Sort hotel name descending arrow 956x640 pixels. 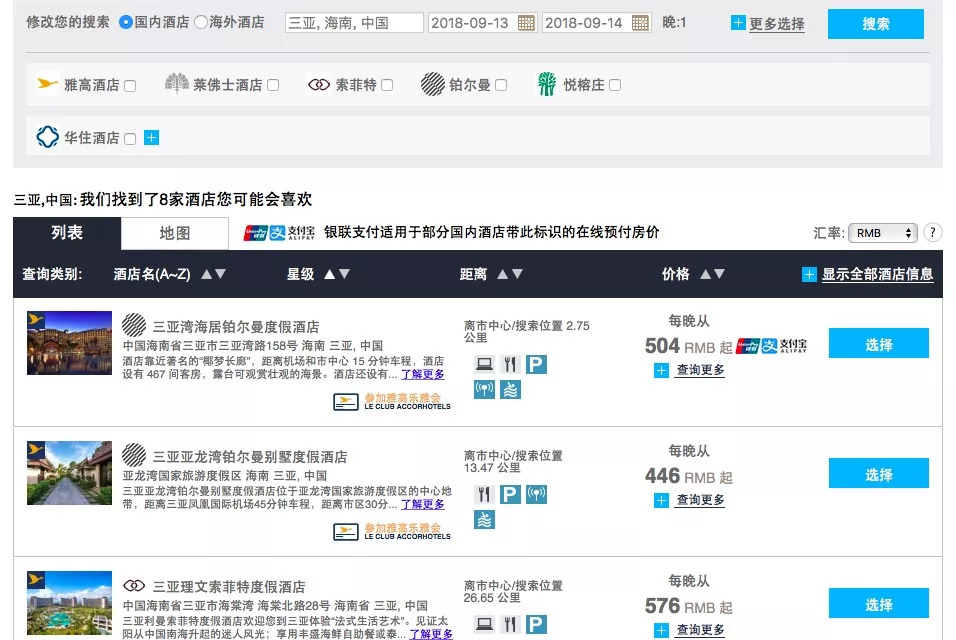coord(220,274)
